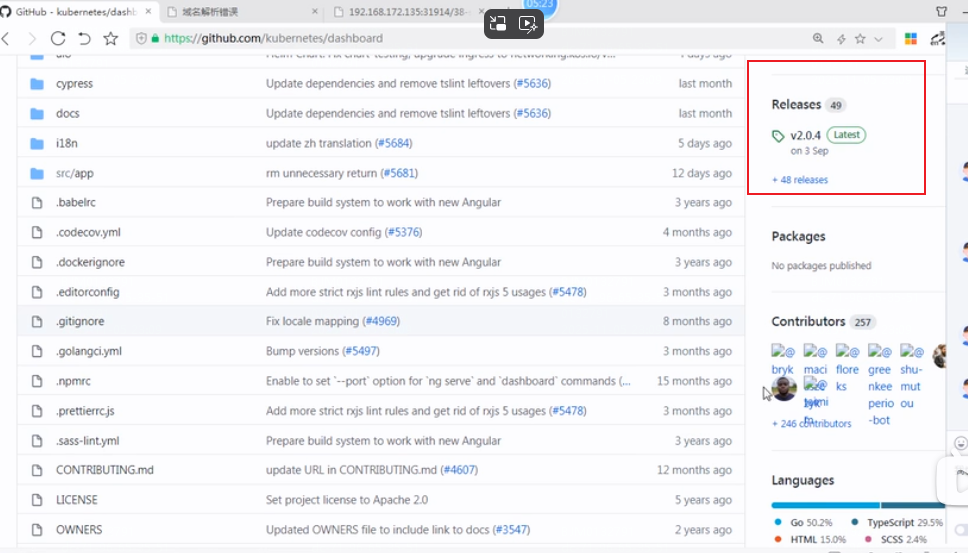Image resolution: width=968 pixels, height=553 pixels.
Task: Click the .npmrc file icon
Action: 37,381
